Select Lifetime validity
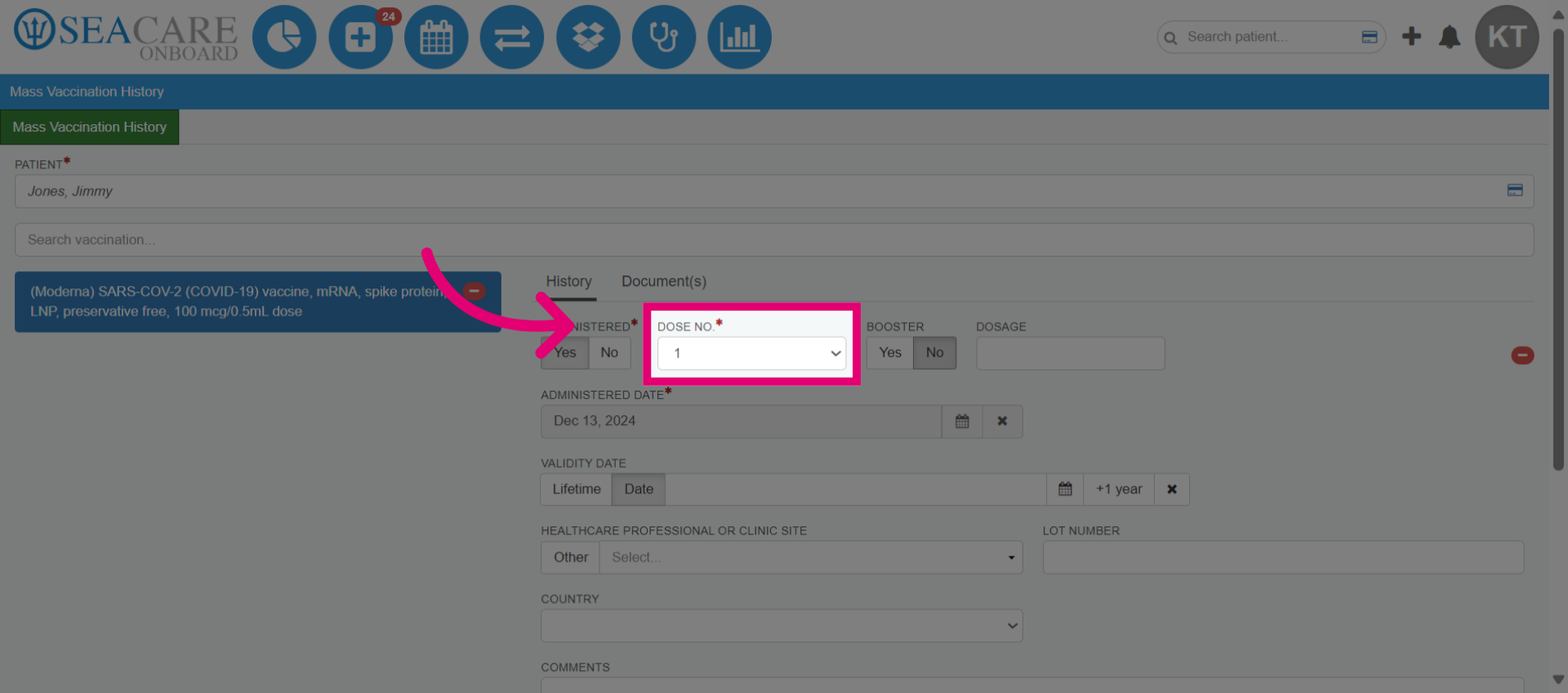 pyautogui.click(x=577, y=490)
